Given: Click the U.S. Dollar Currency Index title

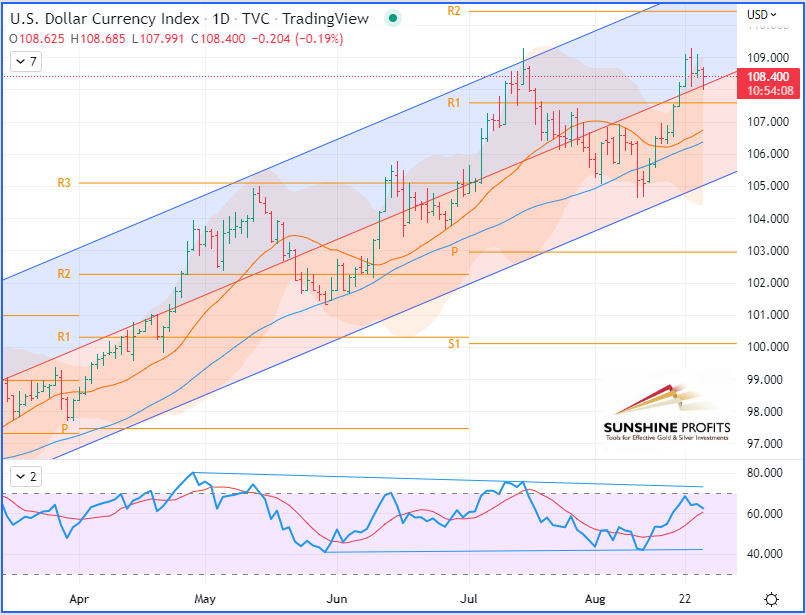Looking at the screenshot, I should (x=105, y=19).
